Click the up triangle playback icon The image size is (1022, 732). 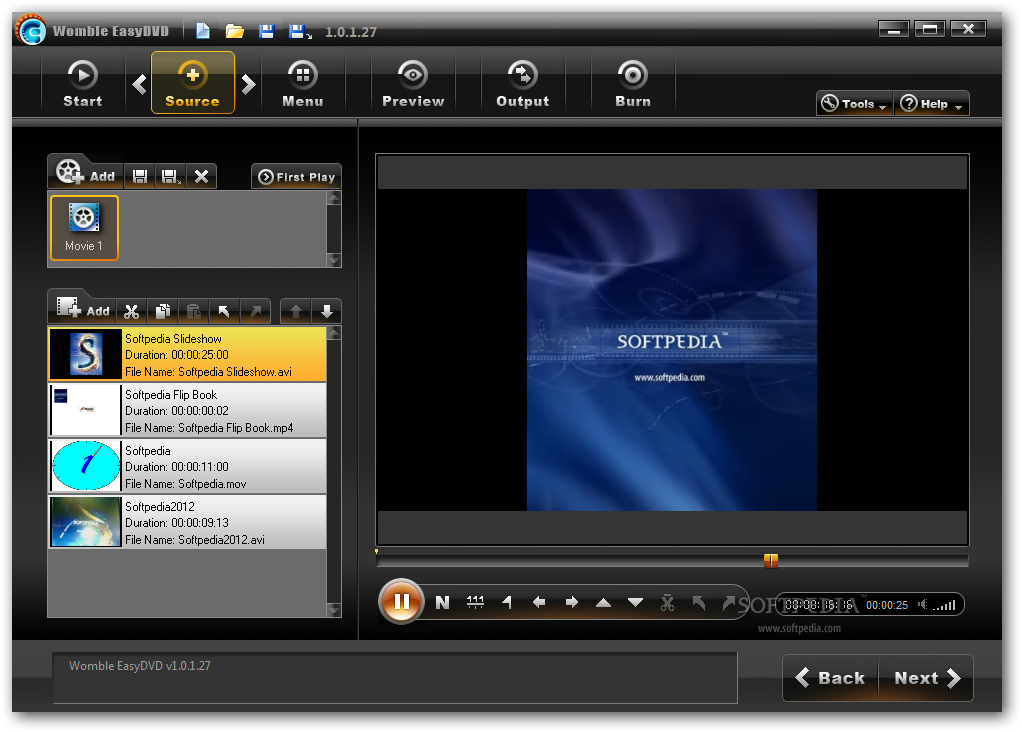[604, 603]
